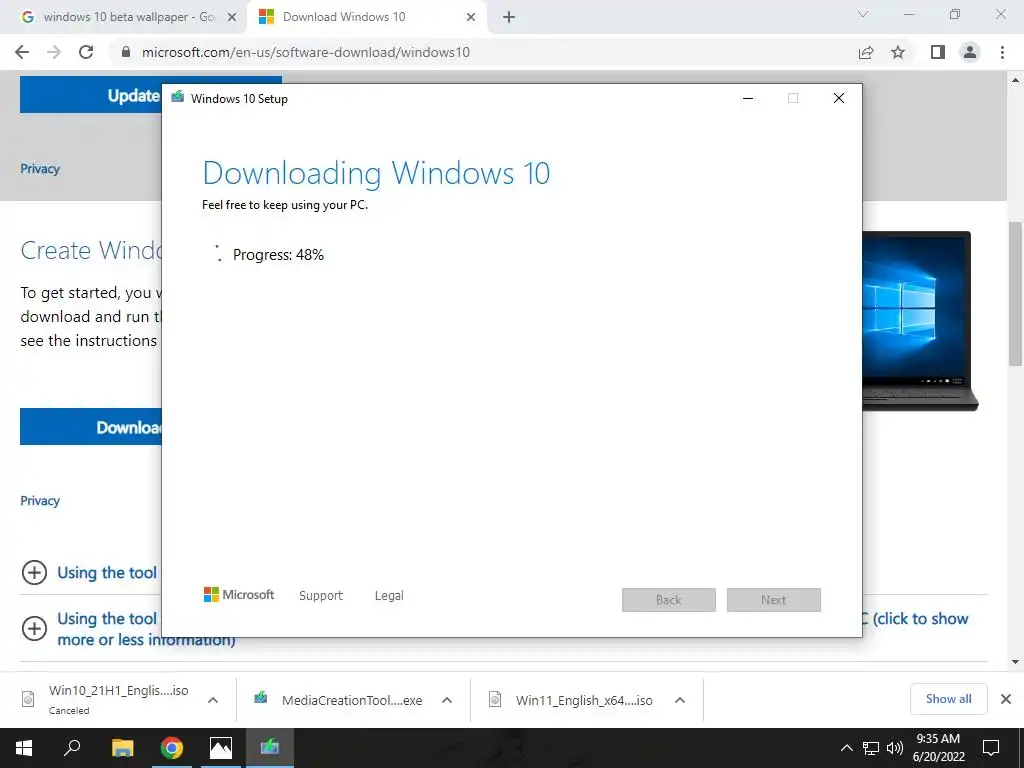Click the Progress: 48% text
The height and width of the screenshot is (768, 1024).
point(278,255)
